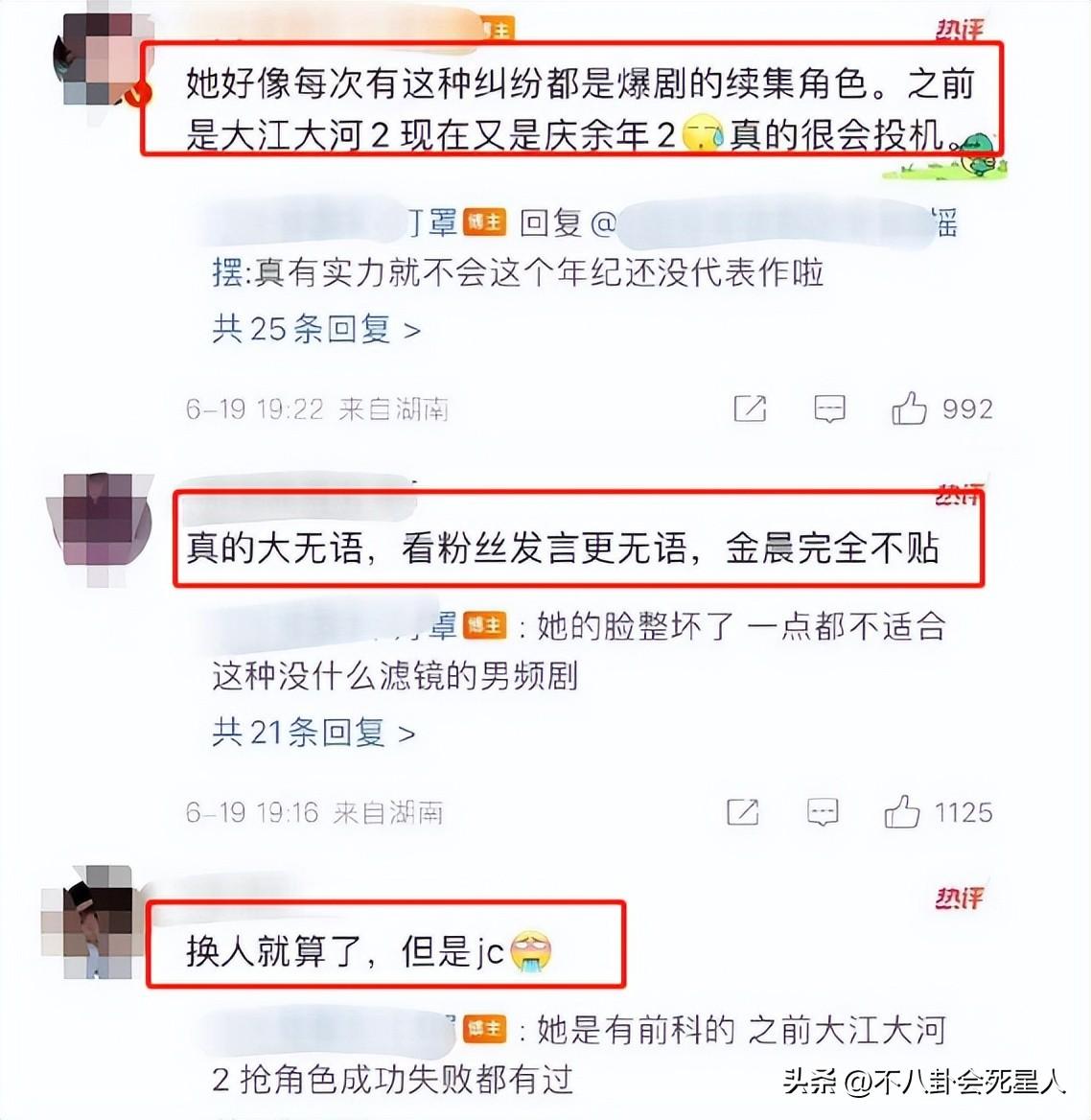The width and height of the screenshot is (1091, 1120).
Task: Share the 6-19 19:16 comment
Action: [743, 811]
